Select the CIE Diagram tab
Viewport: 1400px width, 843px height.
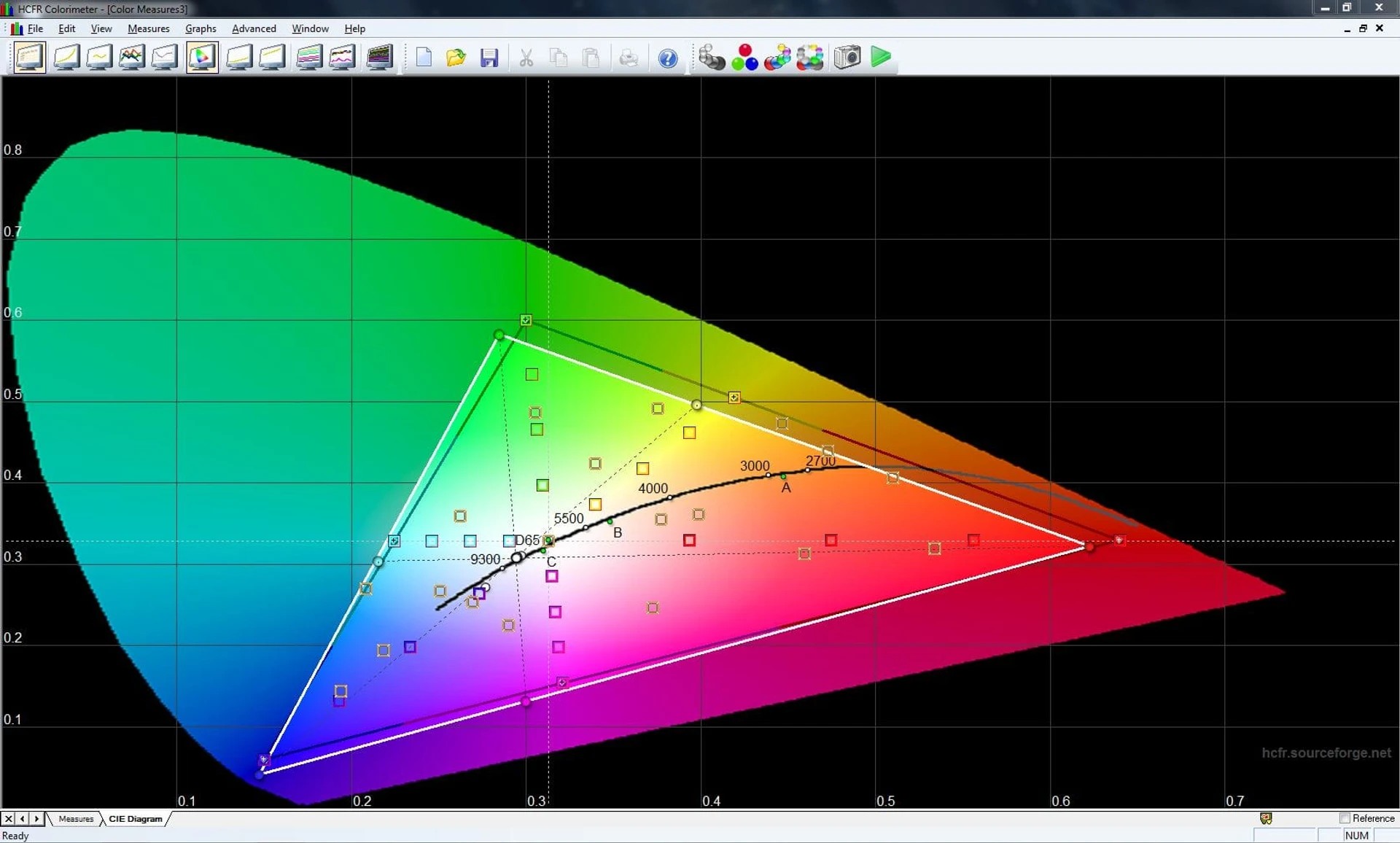tap(136, 819)
